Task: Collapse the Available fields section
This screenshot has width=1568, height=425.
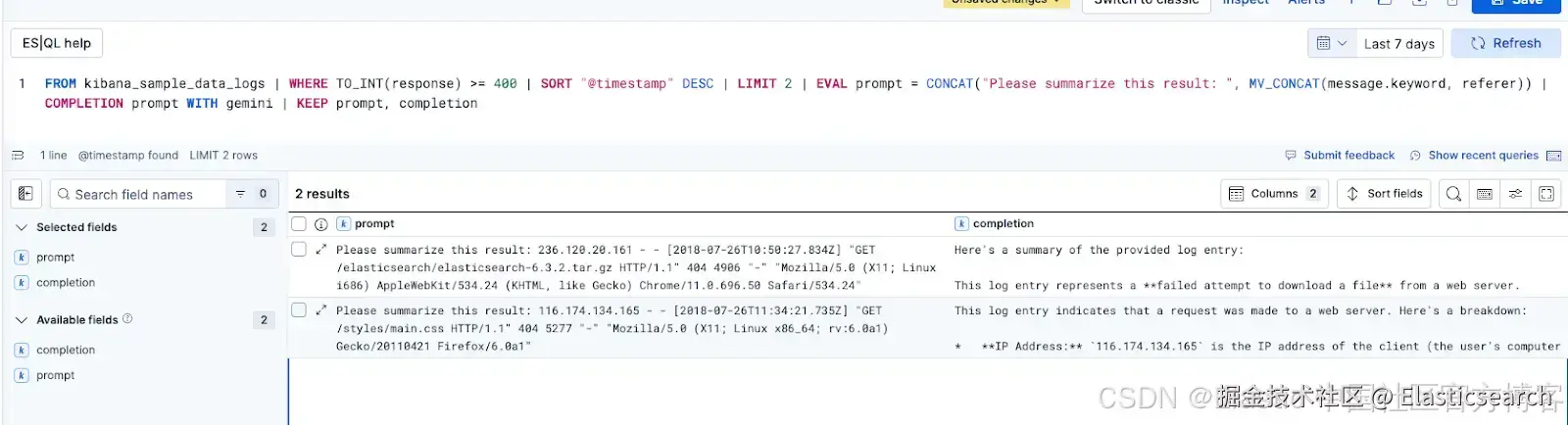Action: tap(22, 320)
